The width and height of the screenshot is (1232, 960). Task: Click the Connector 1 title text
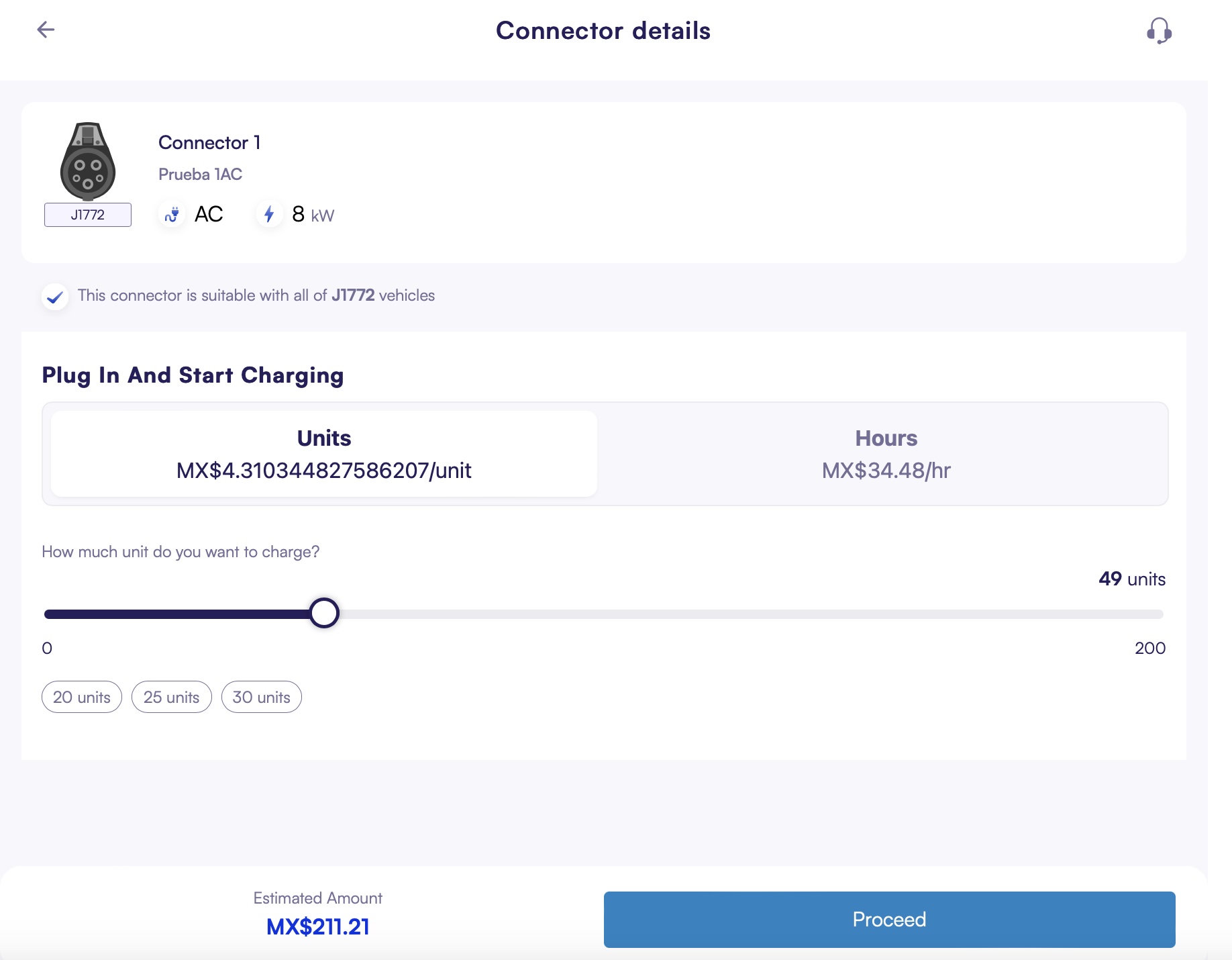[210, 142]
